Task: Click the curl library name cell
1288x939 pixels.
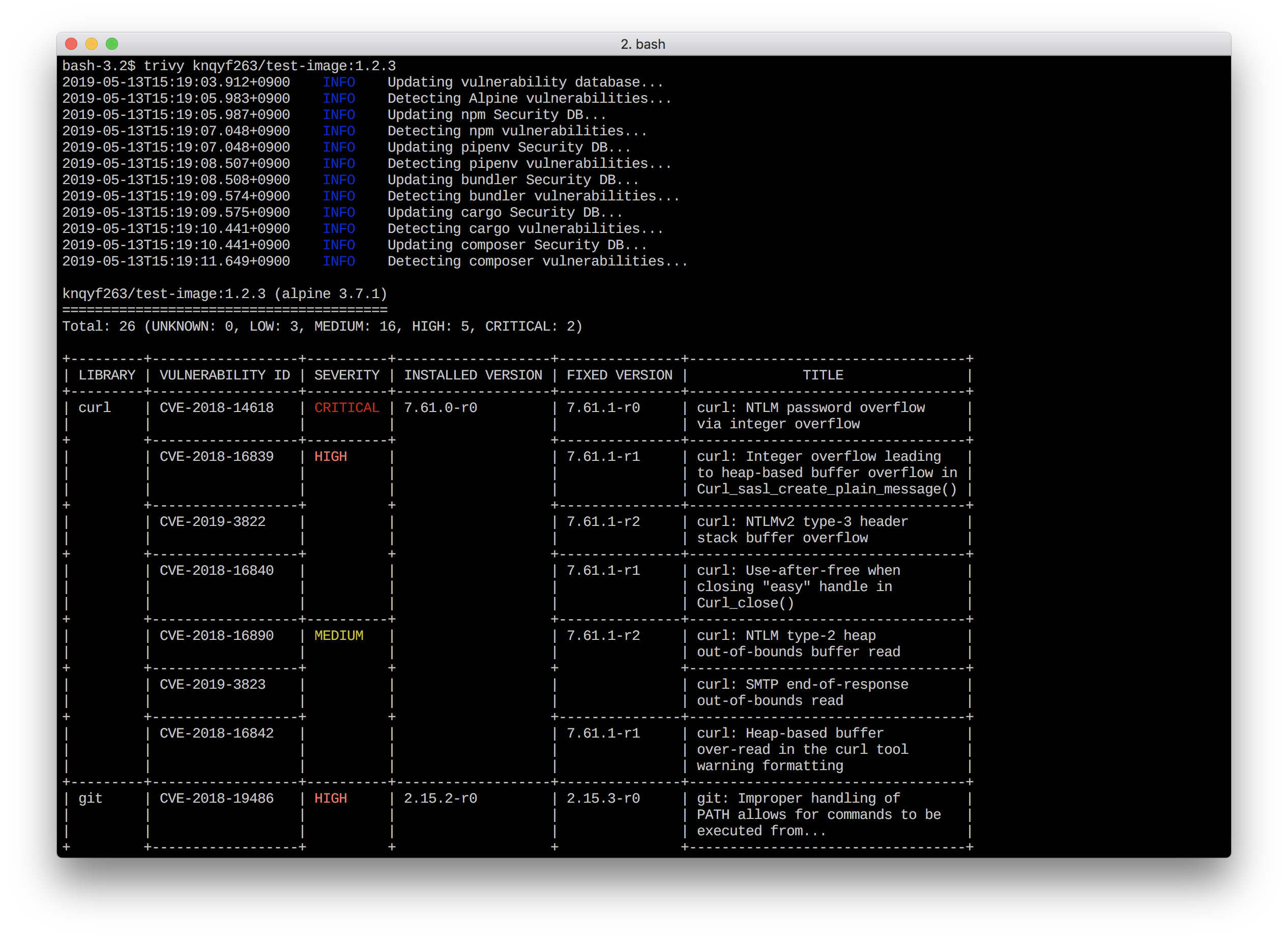Action: [x=94, y=407]
